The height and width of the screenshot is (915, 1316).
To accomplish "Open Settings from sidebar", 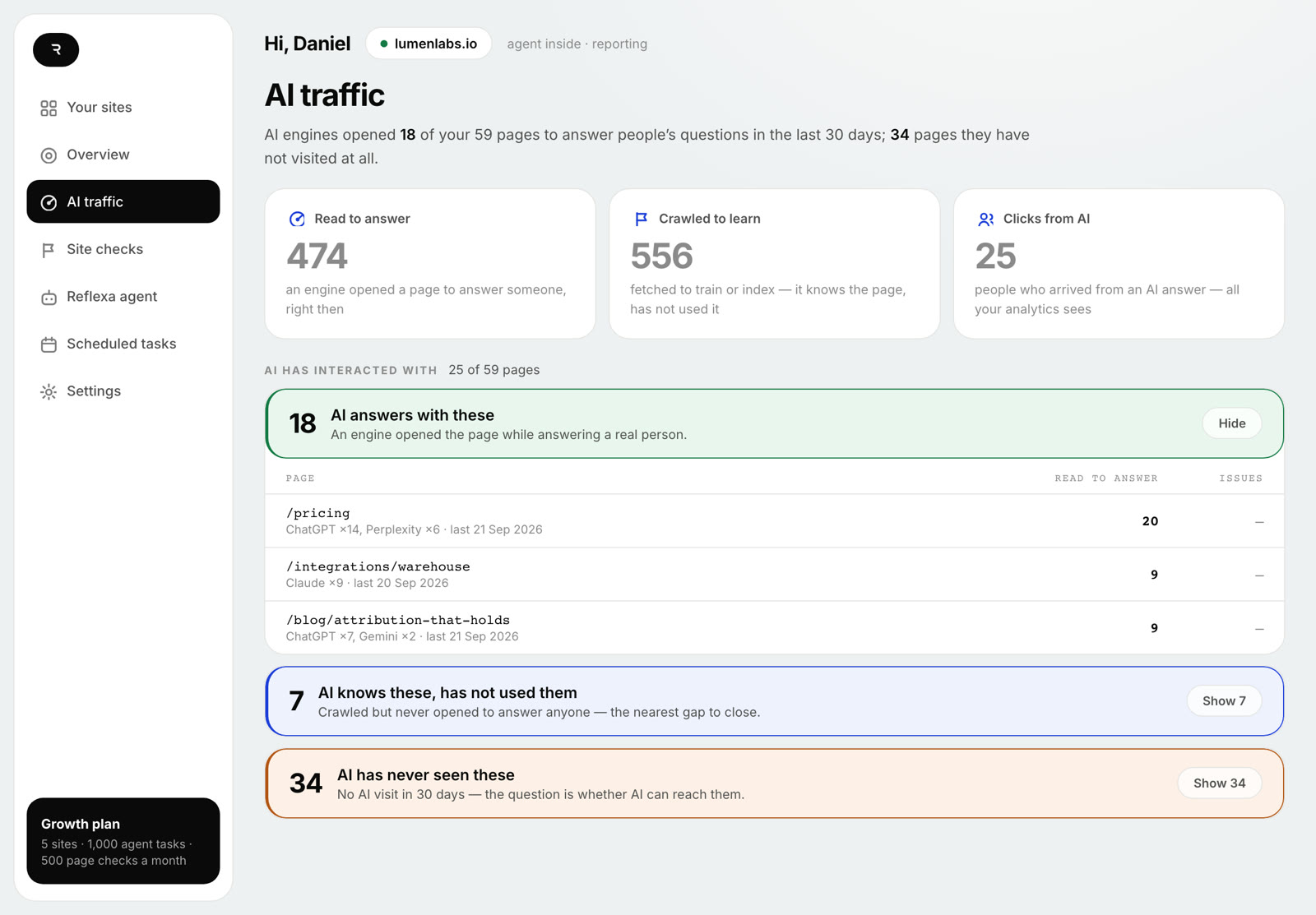I will [123, 391].
